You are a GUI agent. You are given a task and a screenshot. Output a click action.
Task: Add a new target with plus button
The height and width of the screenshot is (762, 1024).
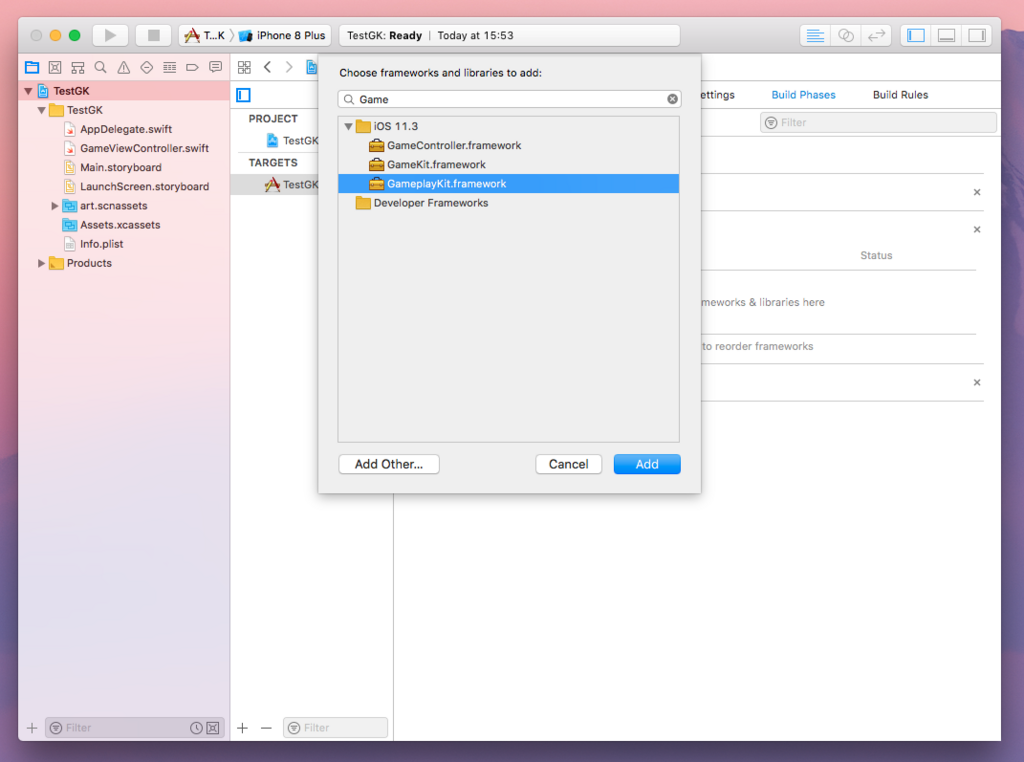click(x=242, y=728)
